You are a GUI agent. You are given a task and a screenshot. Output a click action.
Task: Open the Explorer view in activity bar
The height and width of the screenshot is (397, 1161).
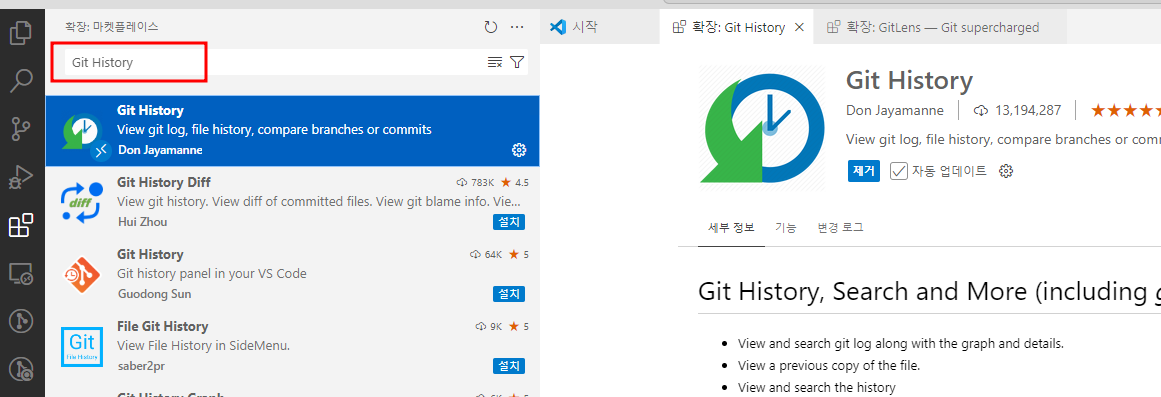(21, 34)
